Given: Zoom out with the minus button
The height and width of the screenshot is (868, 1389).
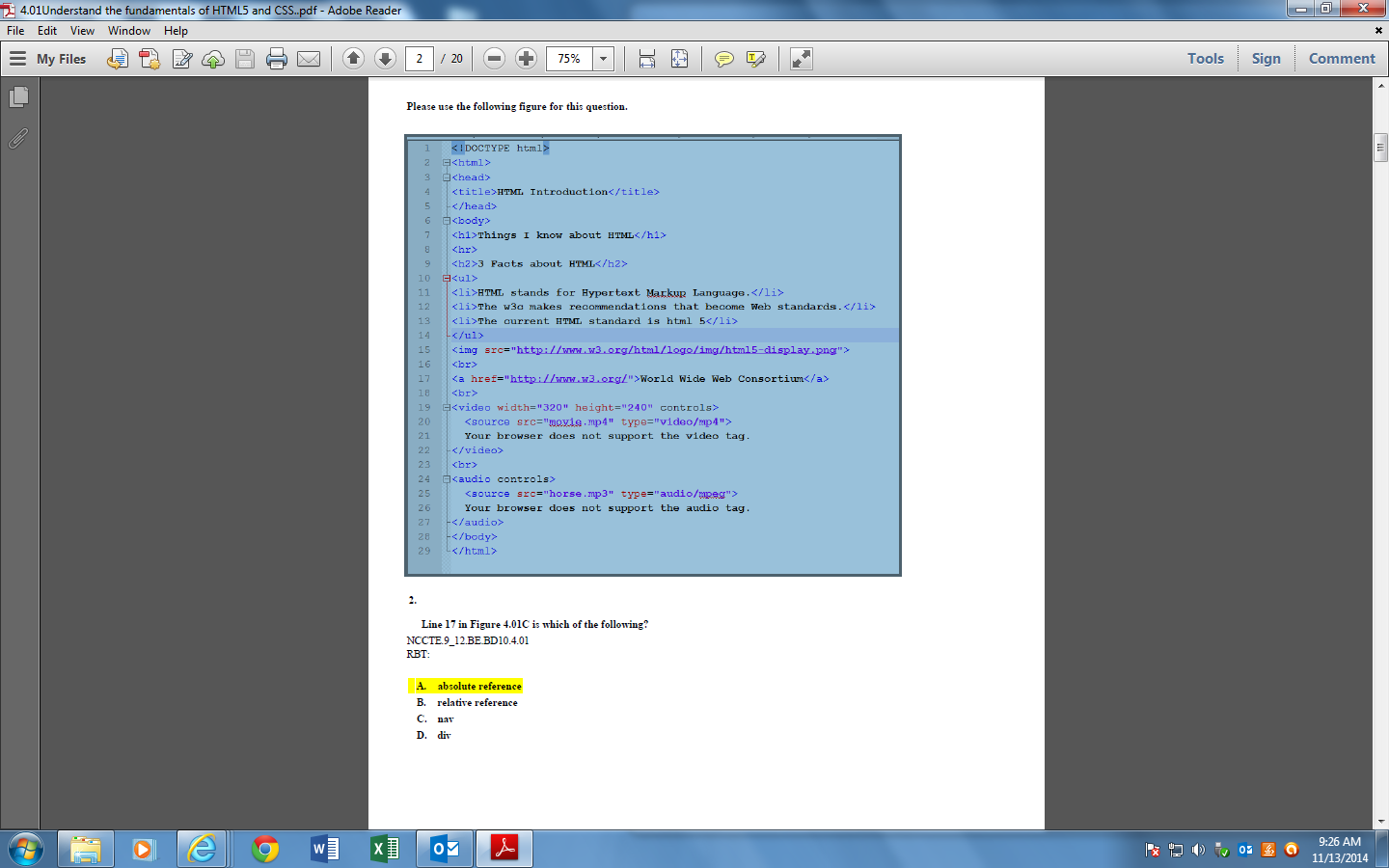Looking at the screenshot, I should 494,59.
